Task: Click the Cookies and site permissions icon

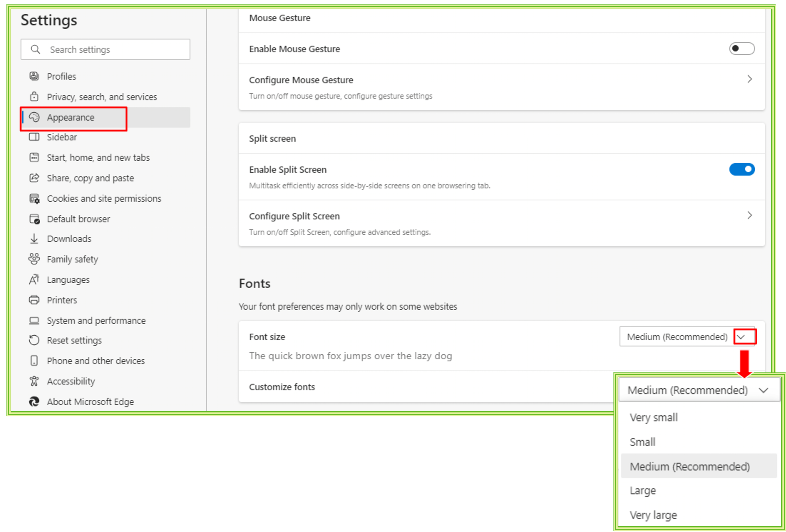Action: click(x=35, y=199)
